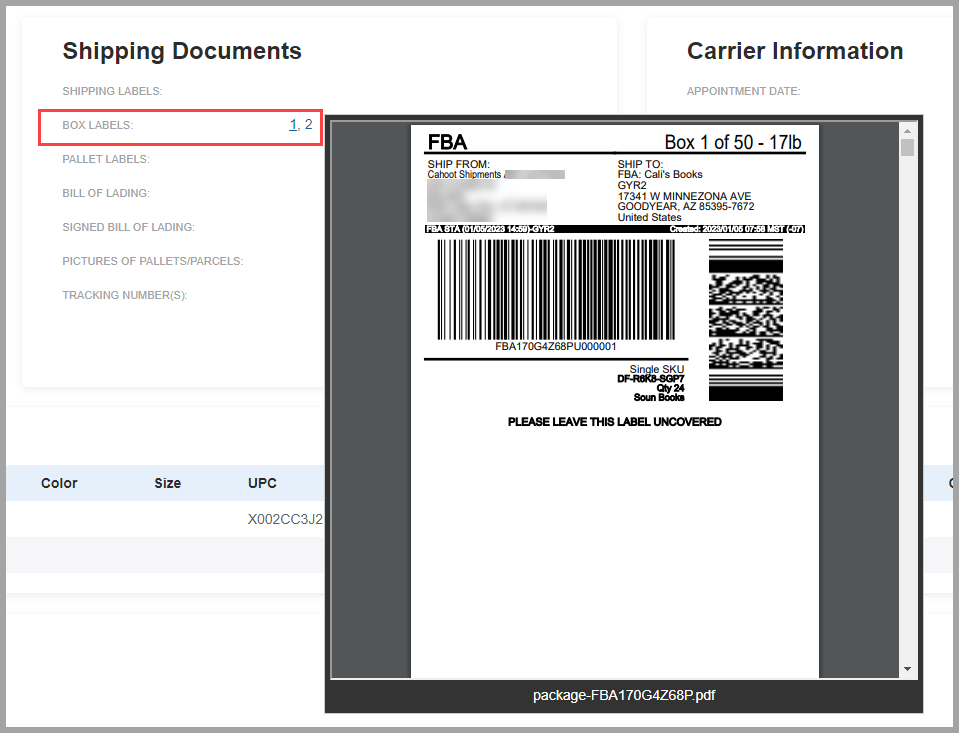Image resolution: width=959 pixels, height=733 pixels.
Task: Click the PICTURES OF PALLETS/PARCELS label
Action: point(153,261)
